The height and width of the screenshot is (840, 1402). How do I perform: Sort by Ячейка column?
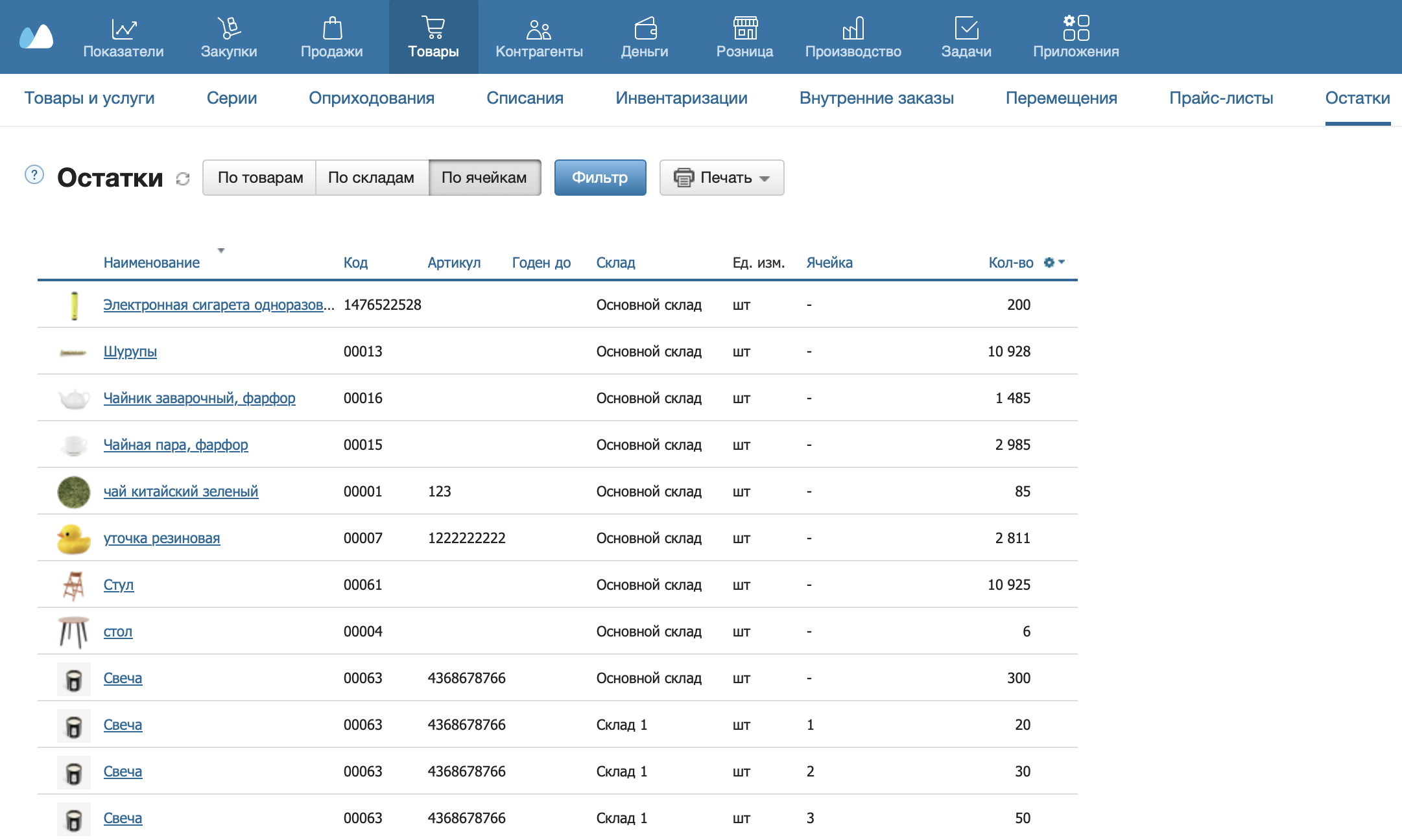tap(829, 262)
